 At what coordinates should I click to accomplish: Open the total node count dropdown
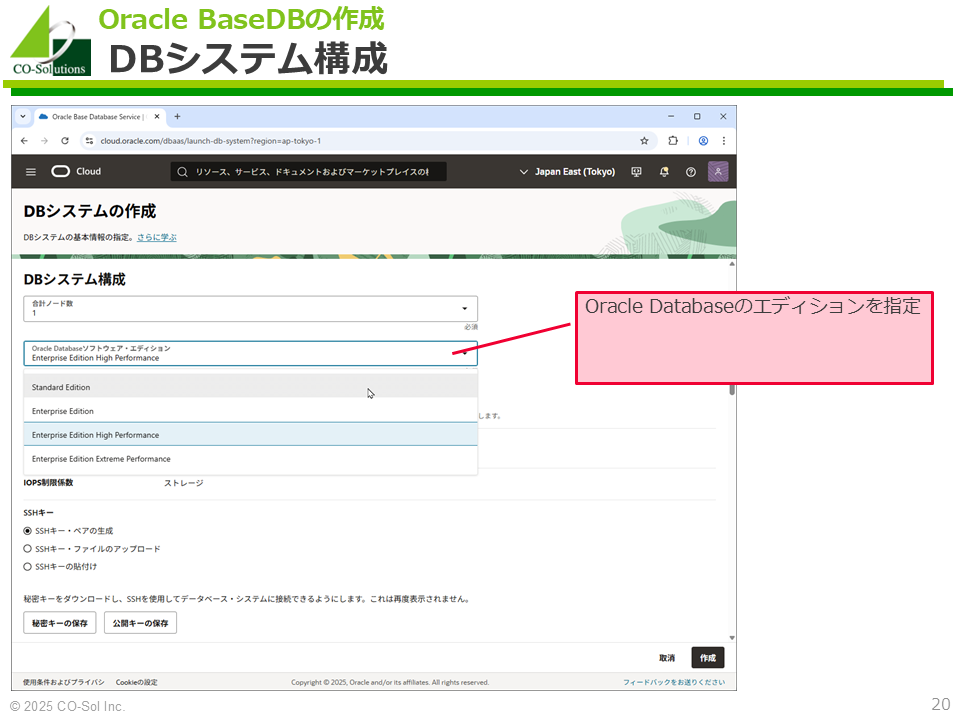click(250, 309)
